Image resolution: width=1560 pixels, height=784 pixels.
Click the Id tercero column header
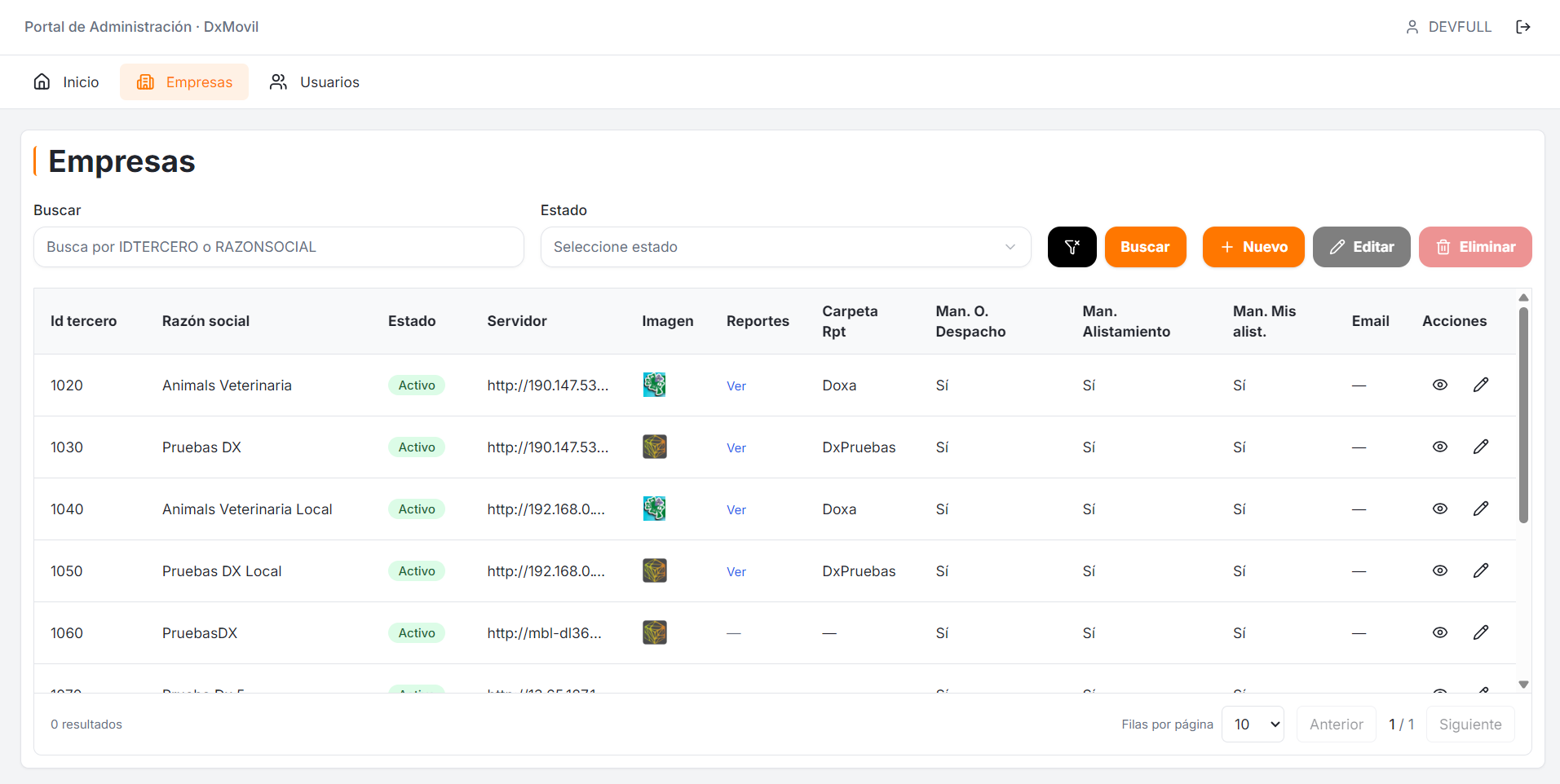[x=84, y=321]
